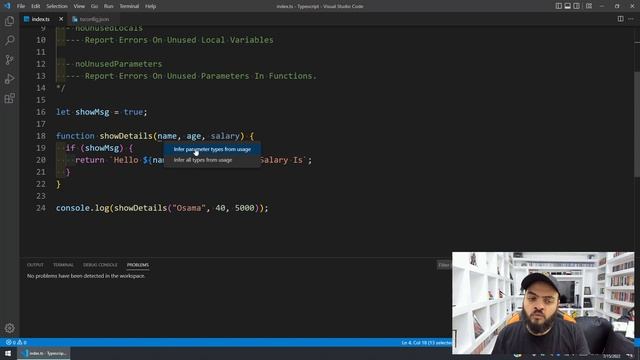This screenshot has height=360, width=640.
Task: Open the Source Control view
Action: [9, 60]
